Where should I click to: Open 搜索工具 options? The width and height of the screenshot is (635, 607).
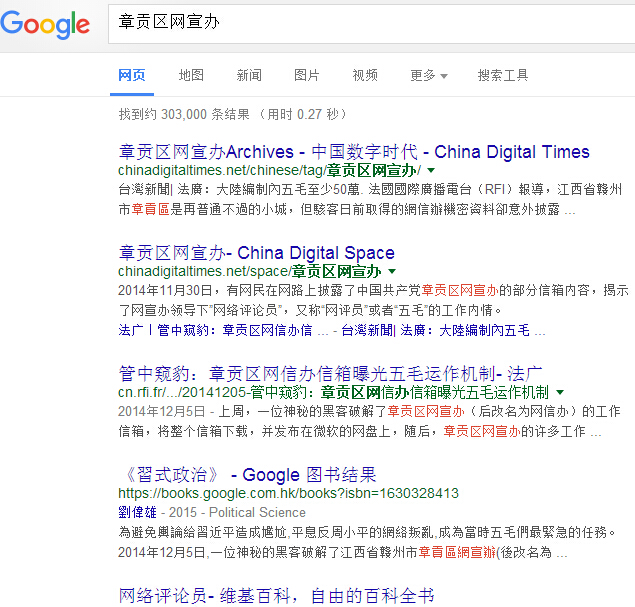click(503, 76)
